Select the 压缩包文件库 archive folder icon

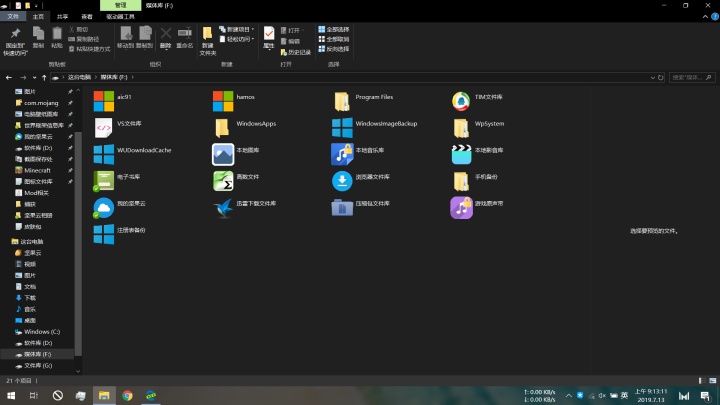tap(342, 208)
